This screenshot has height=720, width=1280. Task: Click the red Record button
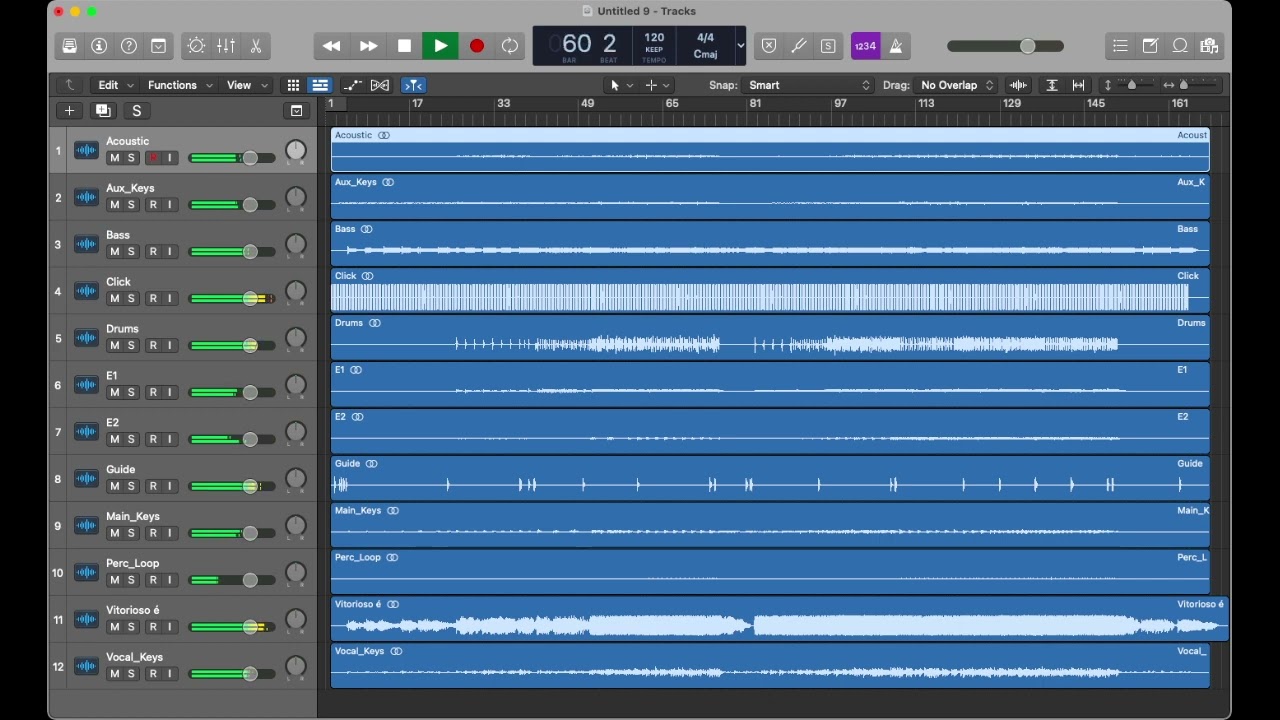pyautogui.click(x=477, y=46)
